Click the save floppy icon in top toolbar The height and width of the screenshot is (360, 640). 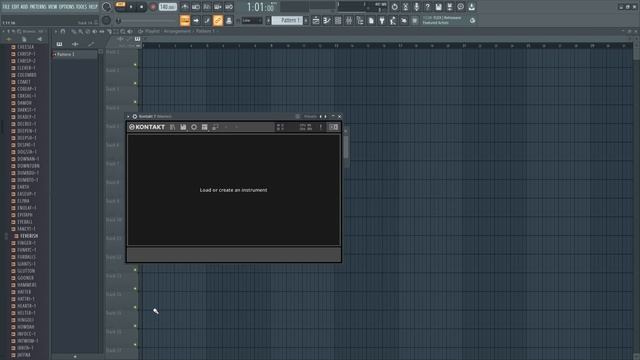tap(438, 7)
